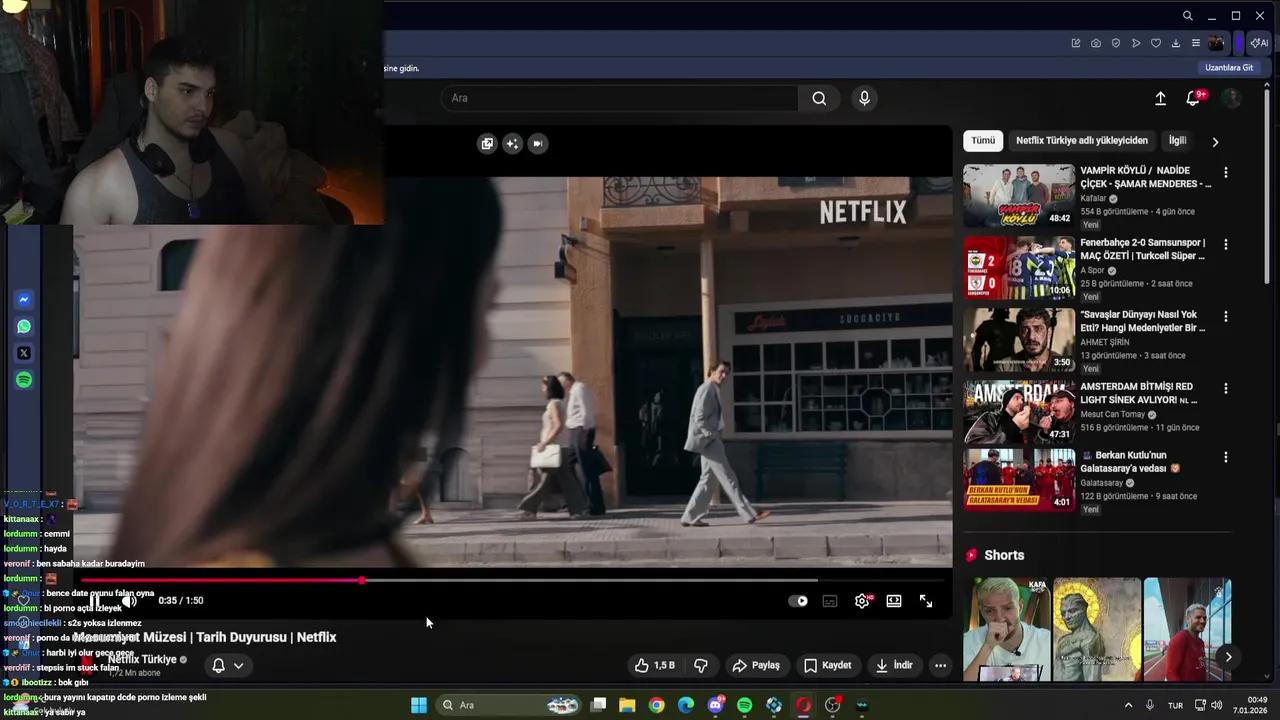Click the page edit icon in address bar
1280x720 pixels.
[x=1076, y=43]
